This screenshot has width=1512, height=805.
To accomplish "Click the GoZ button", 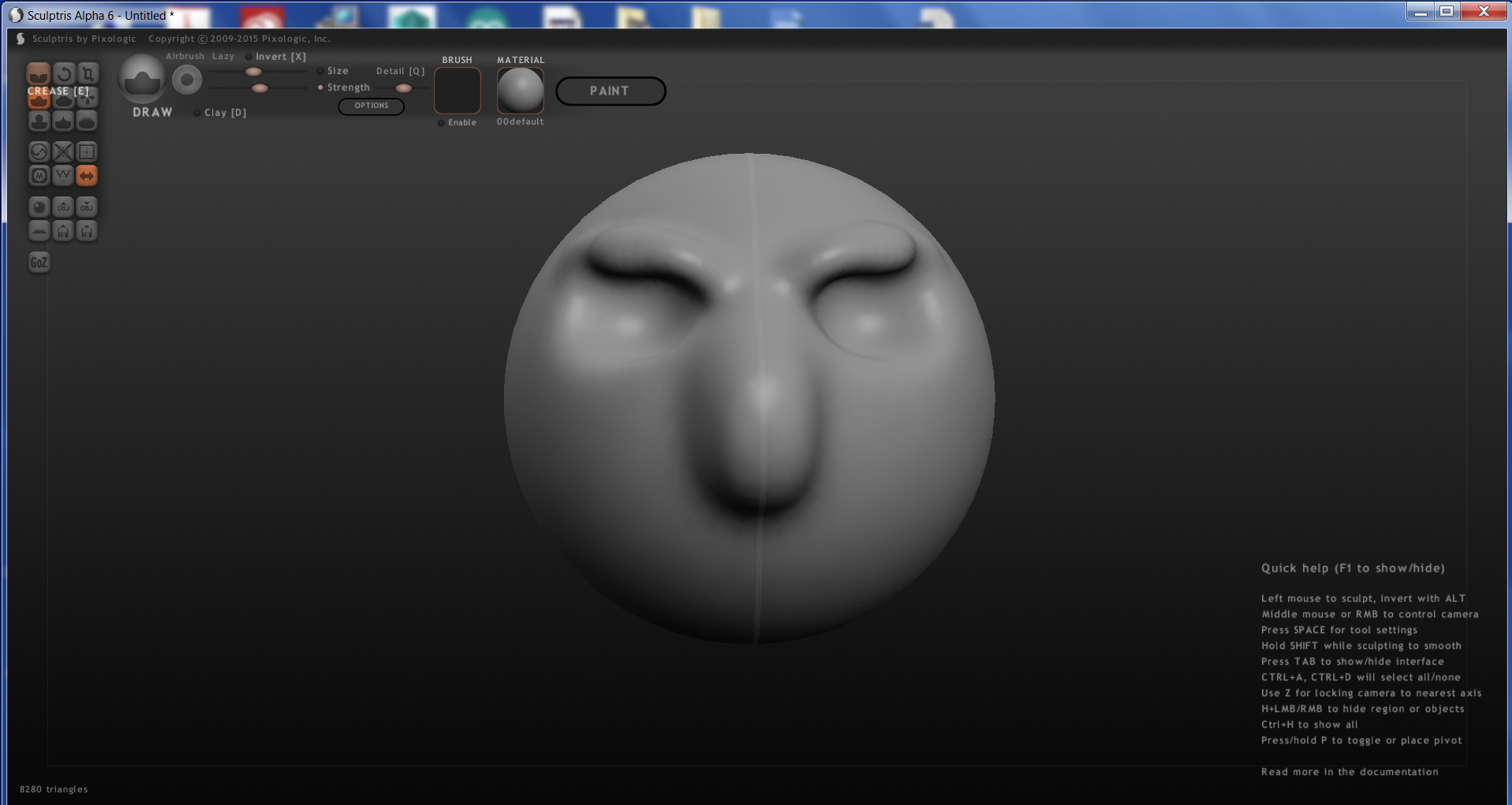I will (x=39, y=262).
